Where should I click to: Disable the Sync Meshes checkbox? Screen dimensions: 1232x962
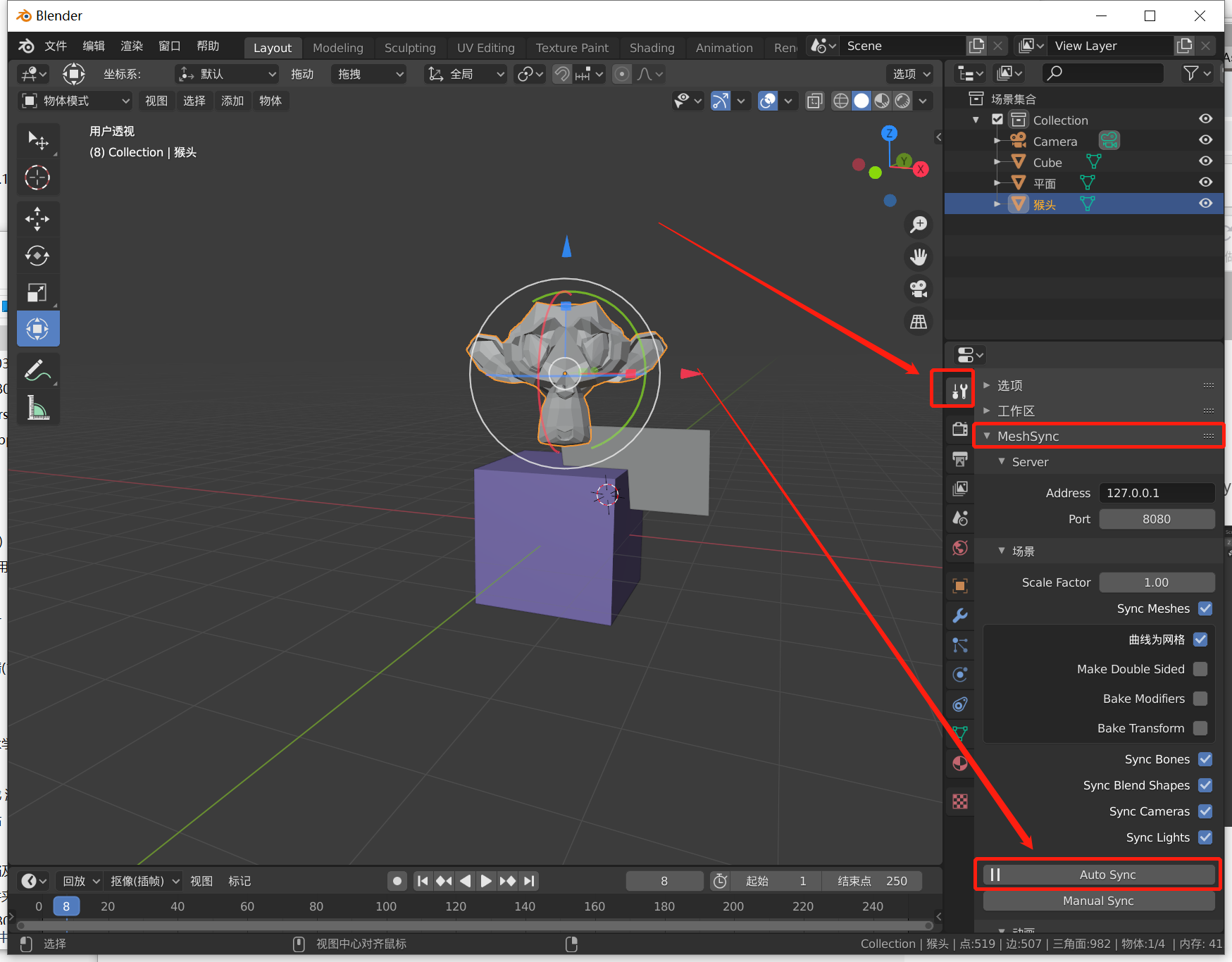coord(1205,608)
